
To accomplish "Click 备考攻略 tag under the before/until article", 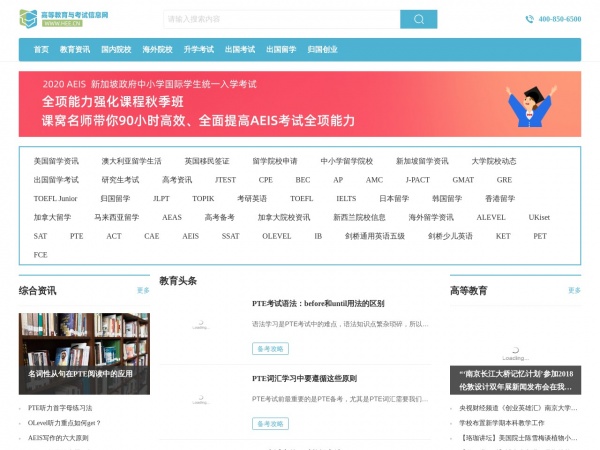I will coord(270,349).
